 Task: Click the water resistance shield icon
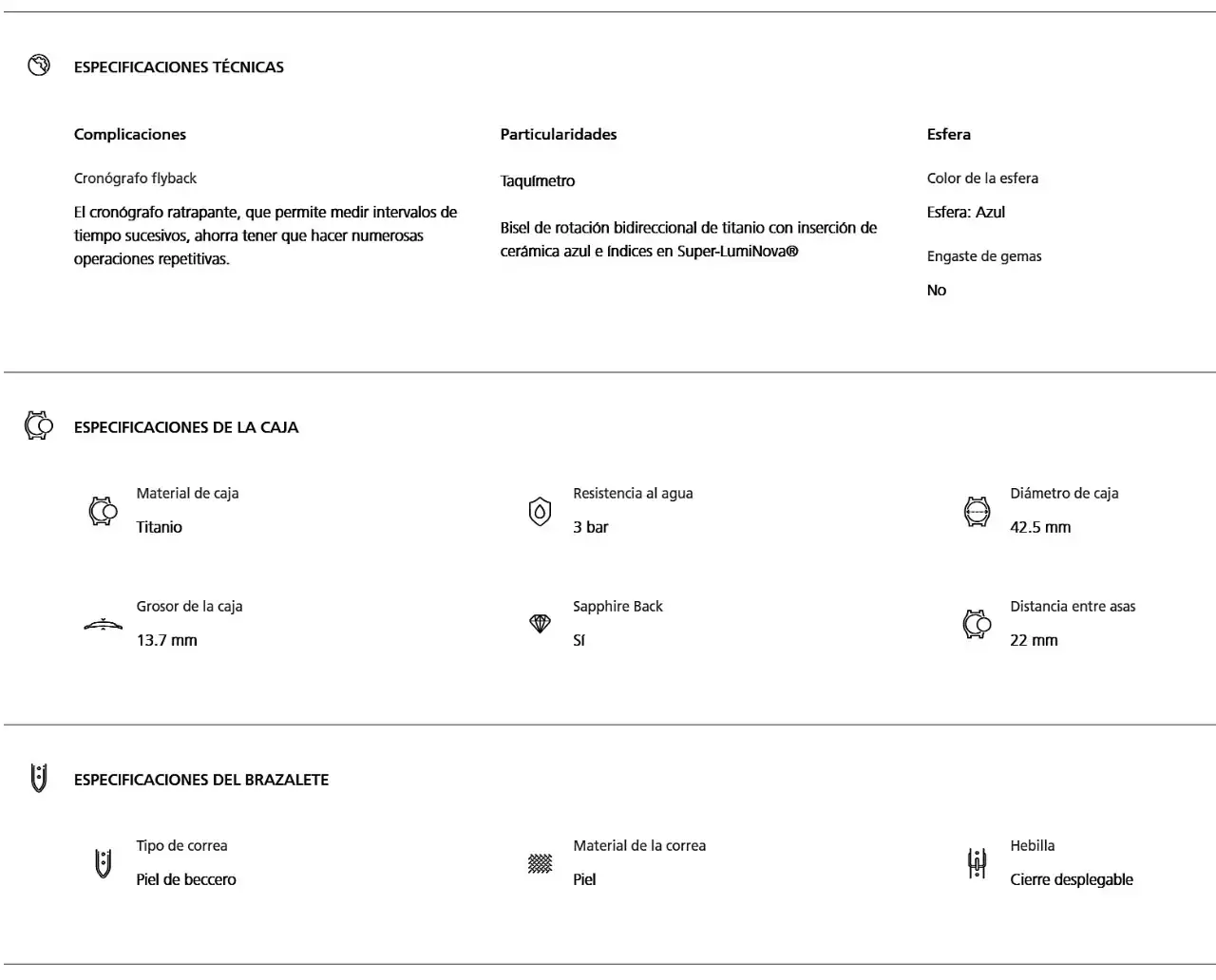pos(540,511)
